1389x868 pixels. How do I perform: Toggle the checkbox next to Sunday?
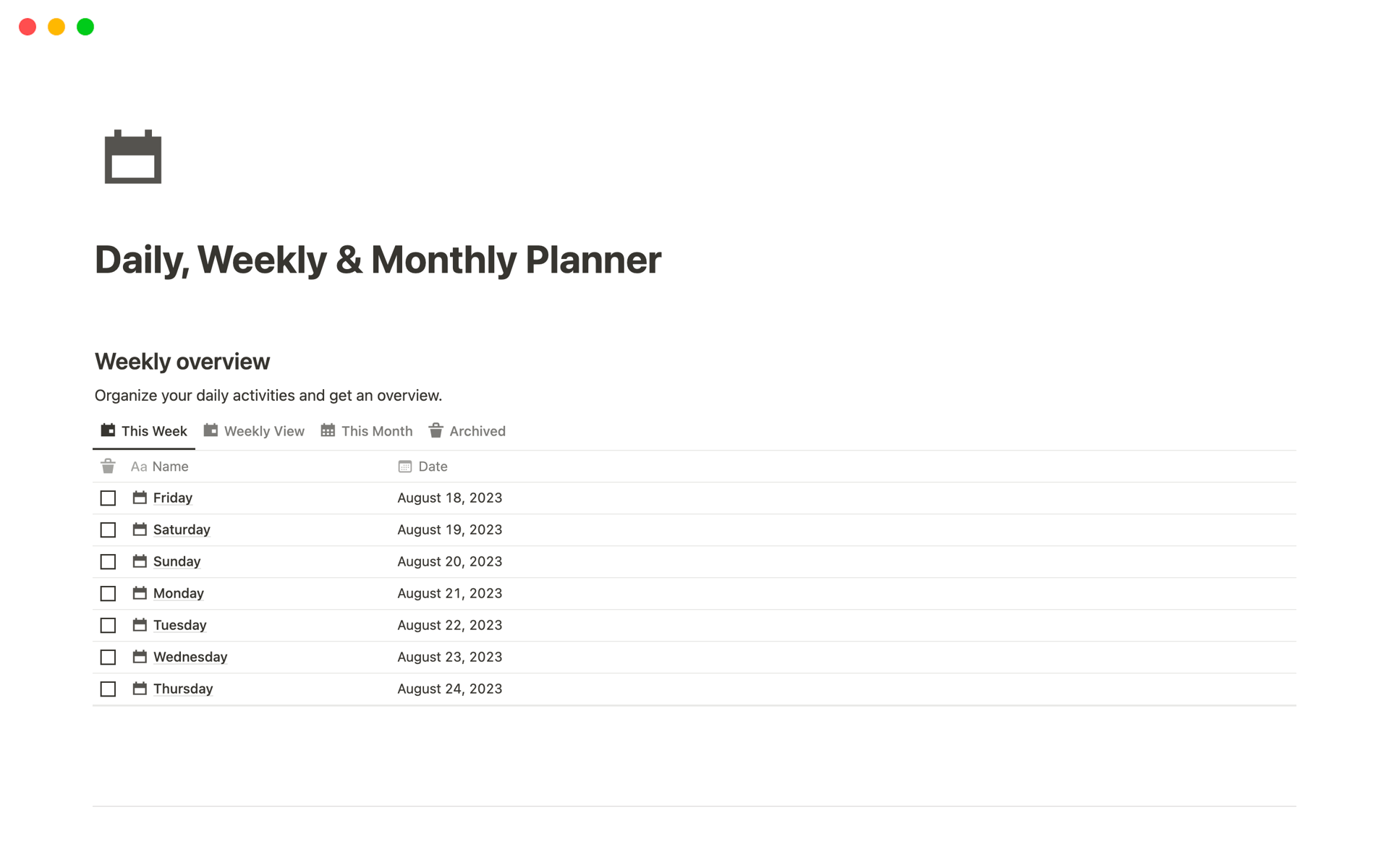click(108, 561)
